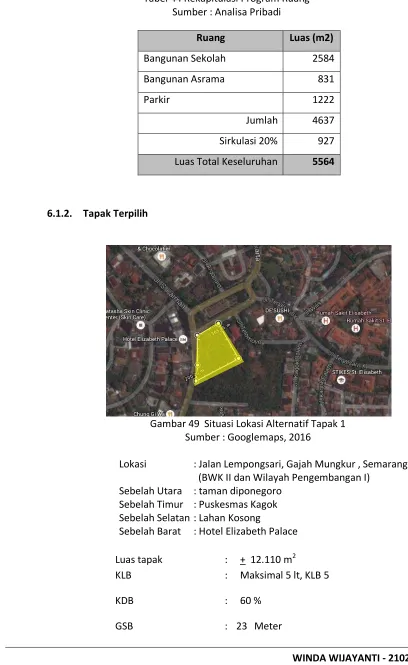
Task: Select the 'Lokasi' label
Action: (132, 464)
